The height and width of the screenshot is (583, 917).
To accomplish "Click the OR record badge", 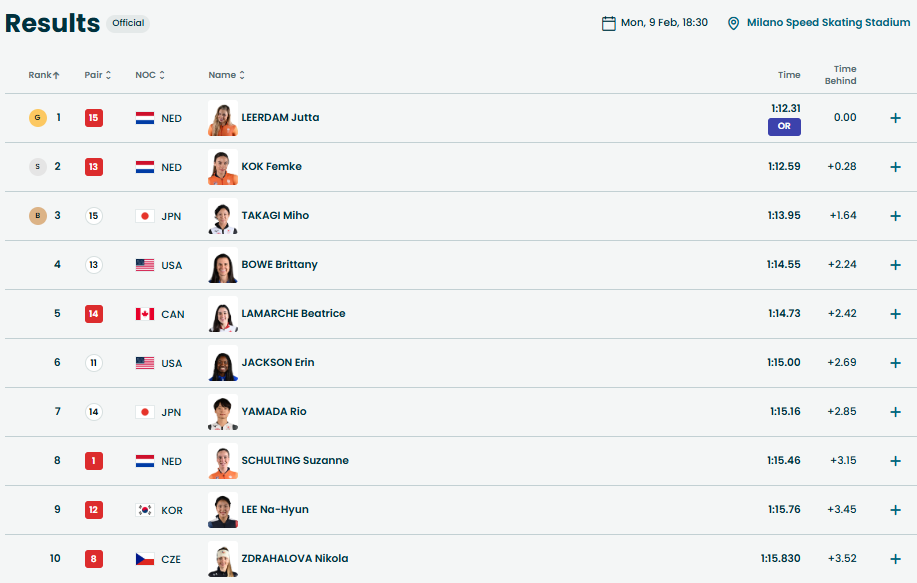I will (x=784, y=127).
